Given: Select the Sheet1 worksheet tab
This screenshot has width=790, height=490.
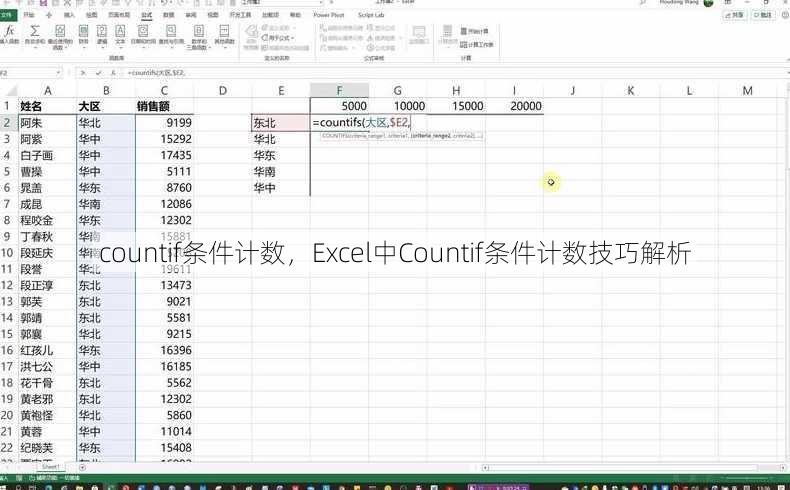Looking at the screenshot, I should (50, 467).
